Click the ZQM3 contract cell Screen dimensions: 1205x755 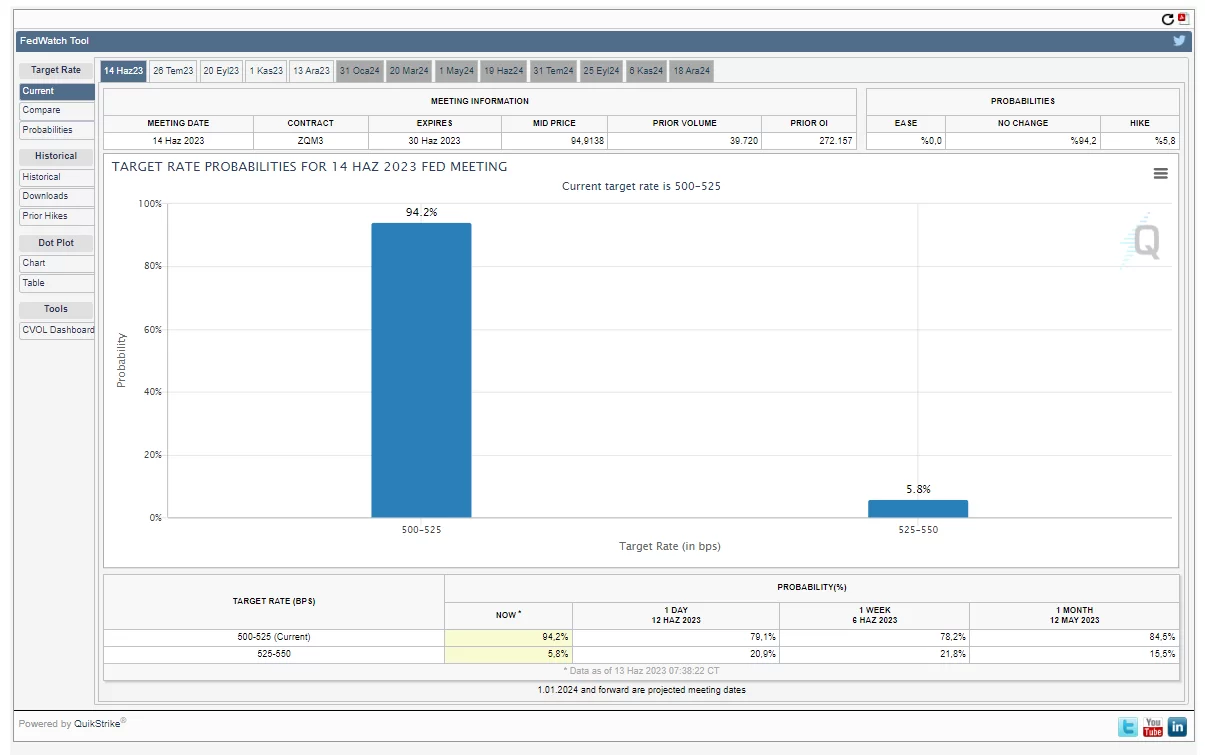311,141
